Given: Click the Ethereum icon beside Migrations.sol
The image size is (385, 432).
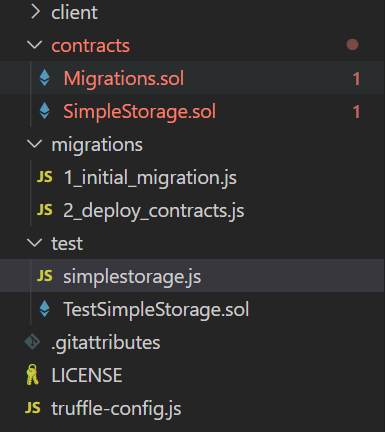Looking at the screenshot, I should coord(44,78).
